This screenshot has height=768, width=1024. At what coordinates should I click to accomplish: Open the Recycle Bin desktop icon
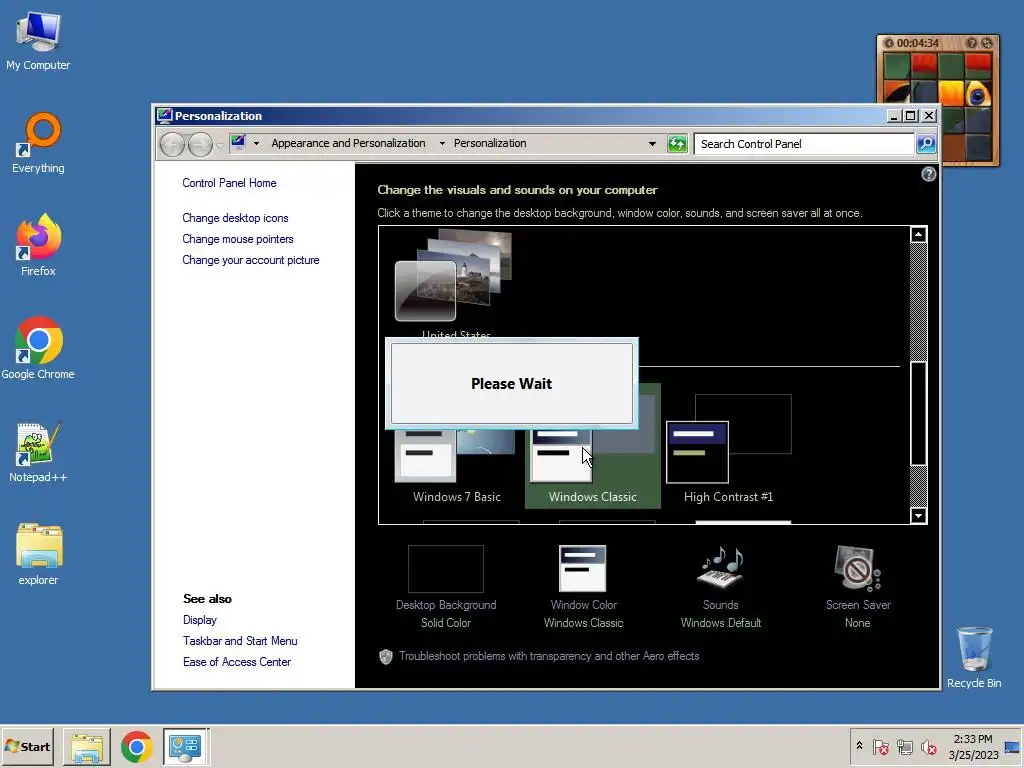974,658
